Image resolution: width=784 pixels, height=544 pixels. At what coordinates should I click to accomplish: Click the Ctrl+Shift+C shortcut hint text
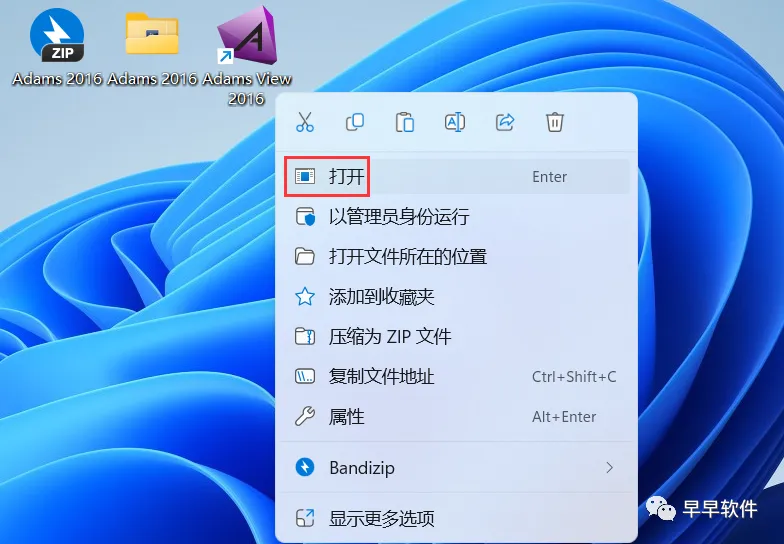574,376
